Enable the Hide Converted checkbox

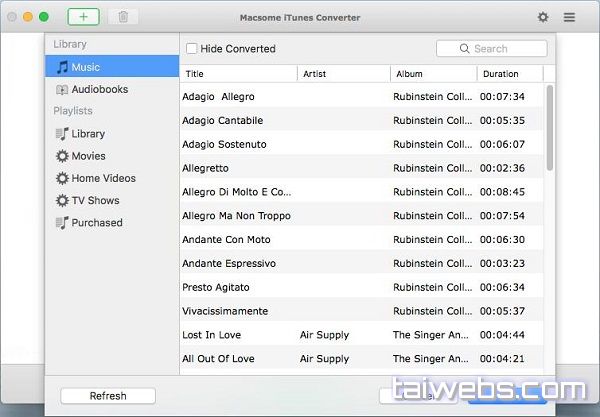[191, 49]
